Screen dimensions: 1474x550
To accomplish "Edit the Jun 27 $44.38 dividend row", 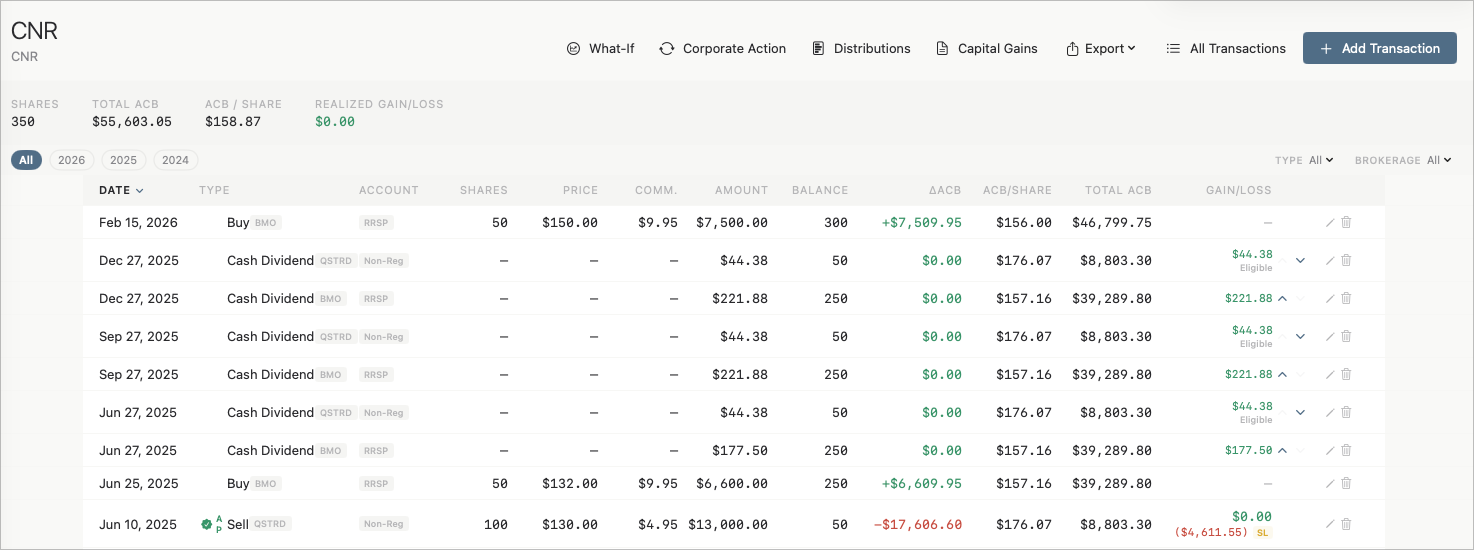I will [1330, 412].
